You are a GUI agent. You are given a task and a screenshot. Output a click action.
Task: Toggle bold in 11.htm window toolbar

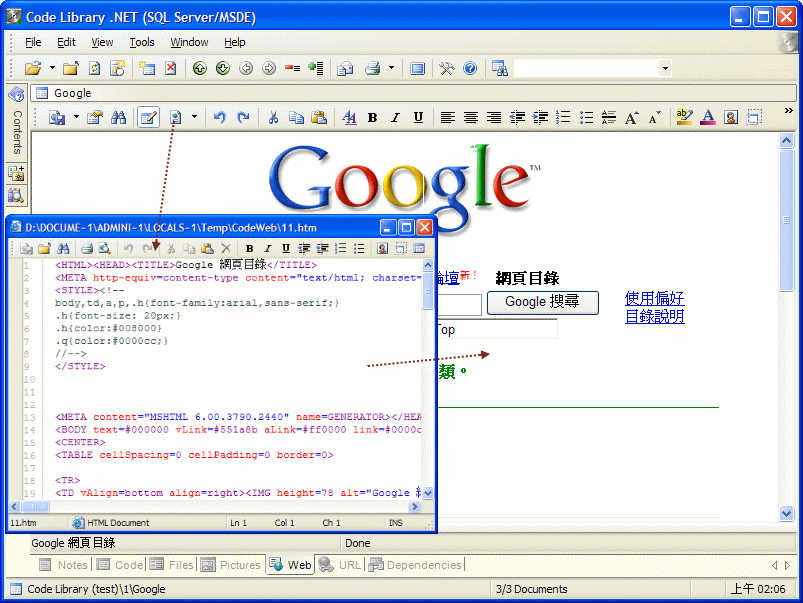pyautogui.click(x=249, y=248)
